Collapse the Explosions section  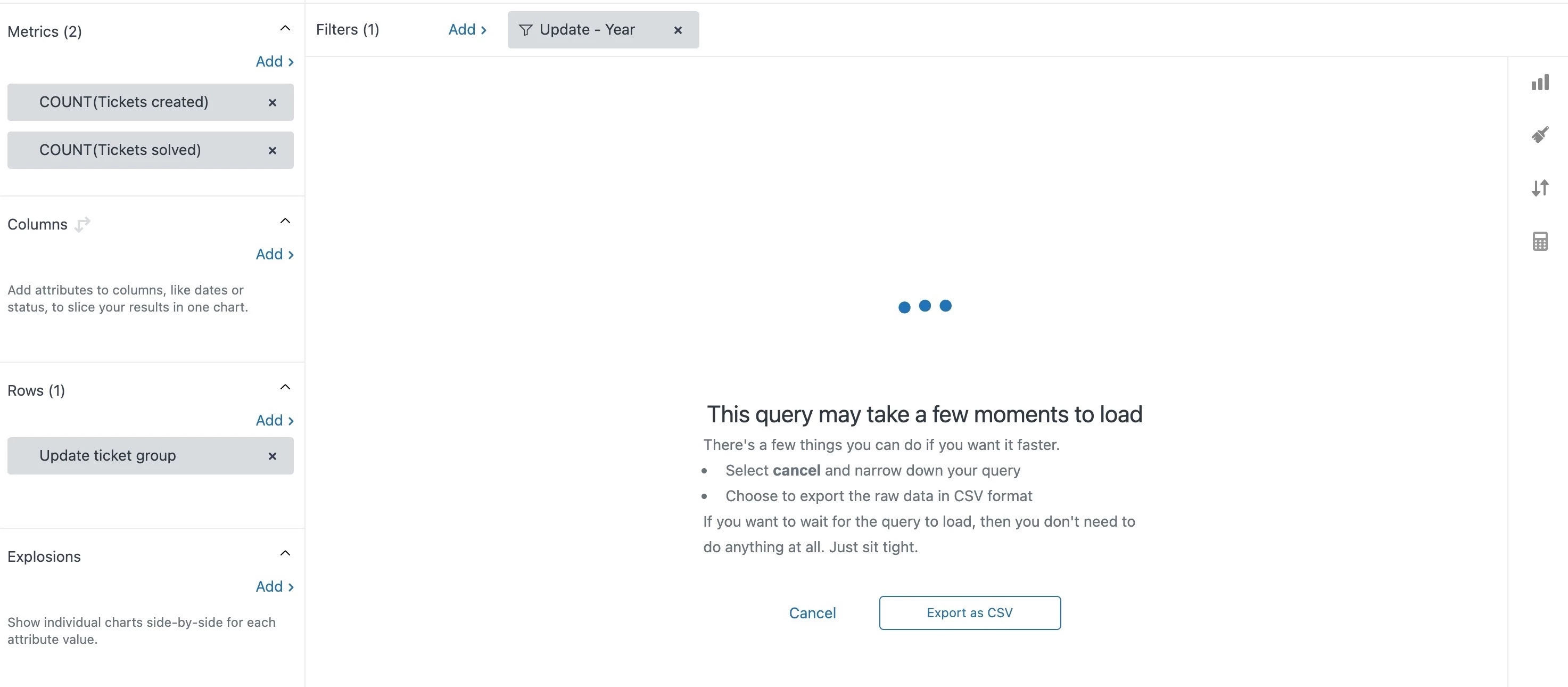[x=285, y=553]
